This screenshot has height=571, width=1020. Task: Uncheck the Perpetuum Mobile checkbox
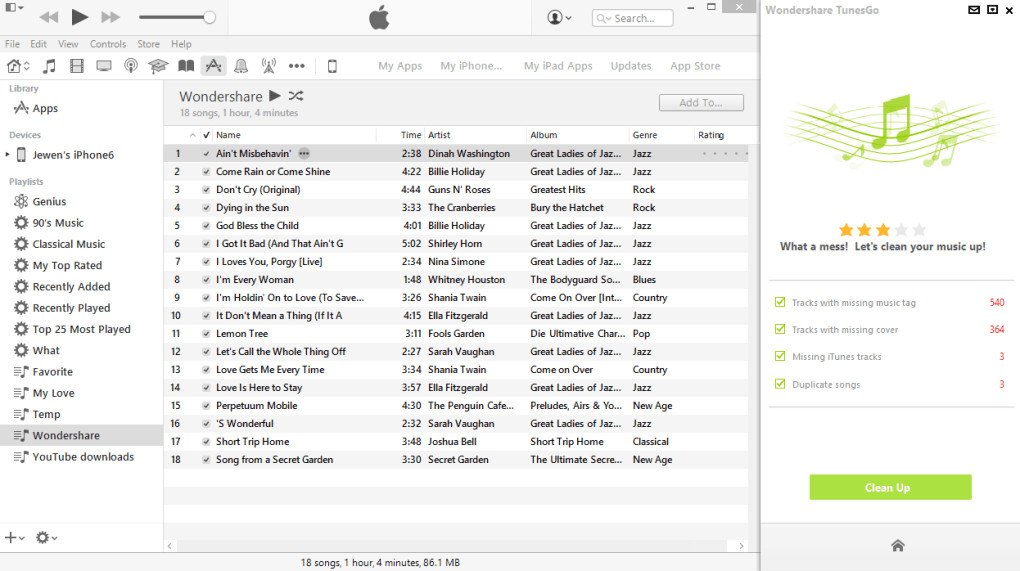coord(206,406)
